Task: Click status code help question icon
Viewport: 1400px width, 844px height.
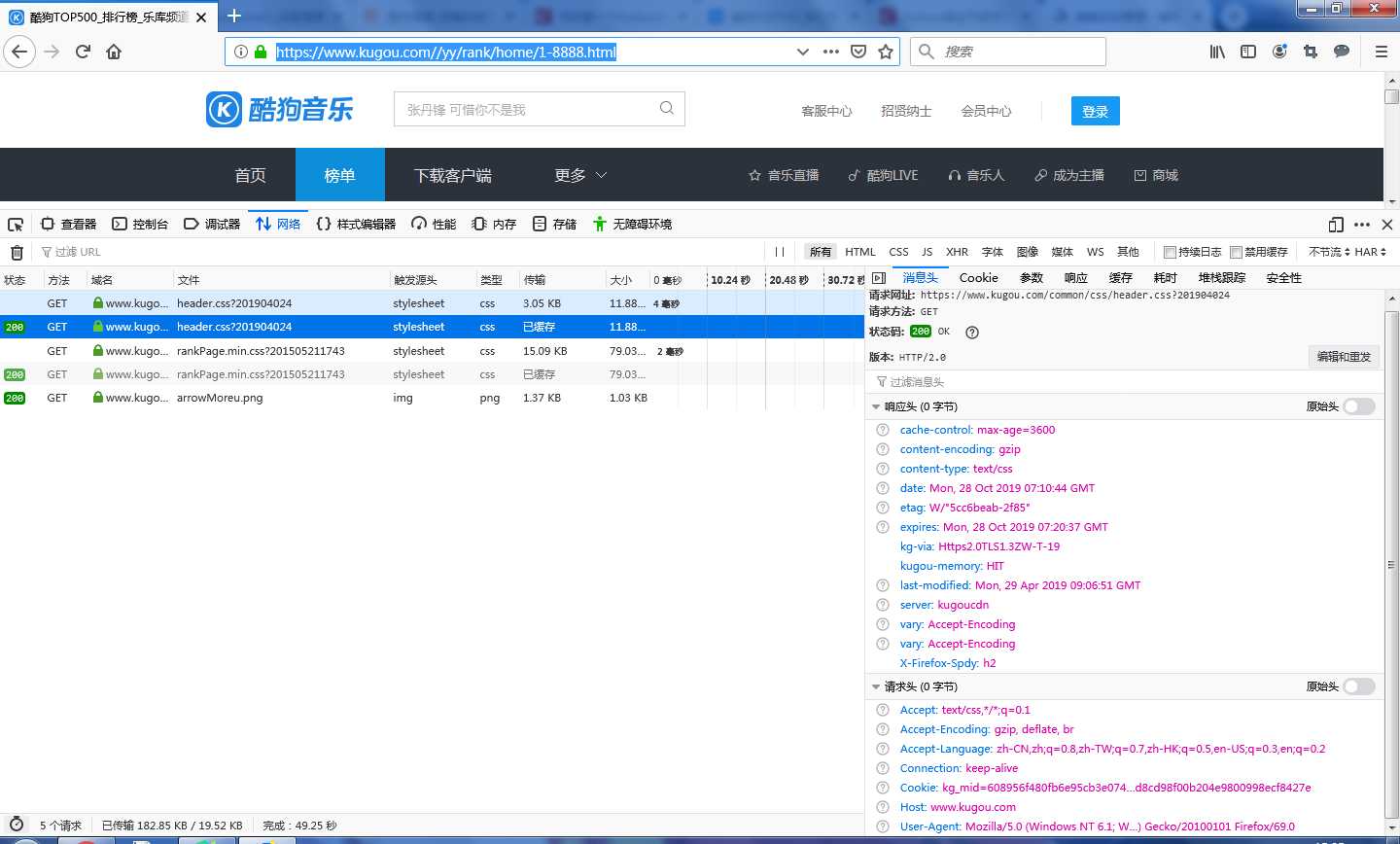Action: click(972, 332)
